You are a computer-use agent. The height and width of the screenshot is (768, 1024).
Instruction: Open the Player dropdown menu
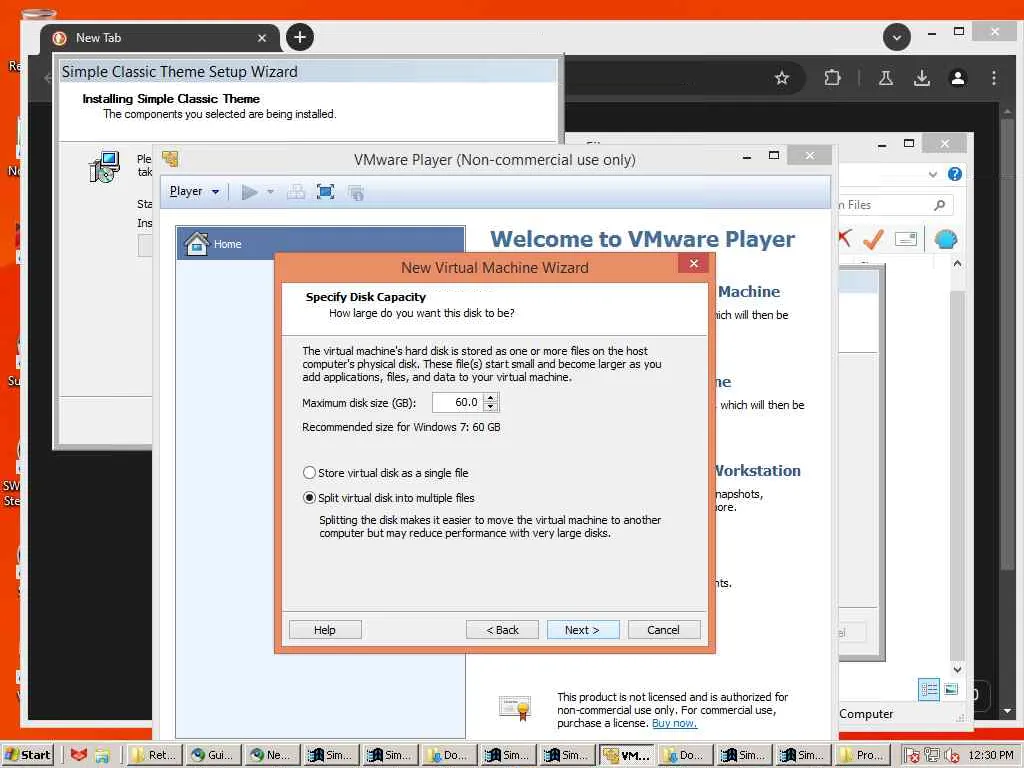[194, 191]
